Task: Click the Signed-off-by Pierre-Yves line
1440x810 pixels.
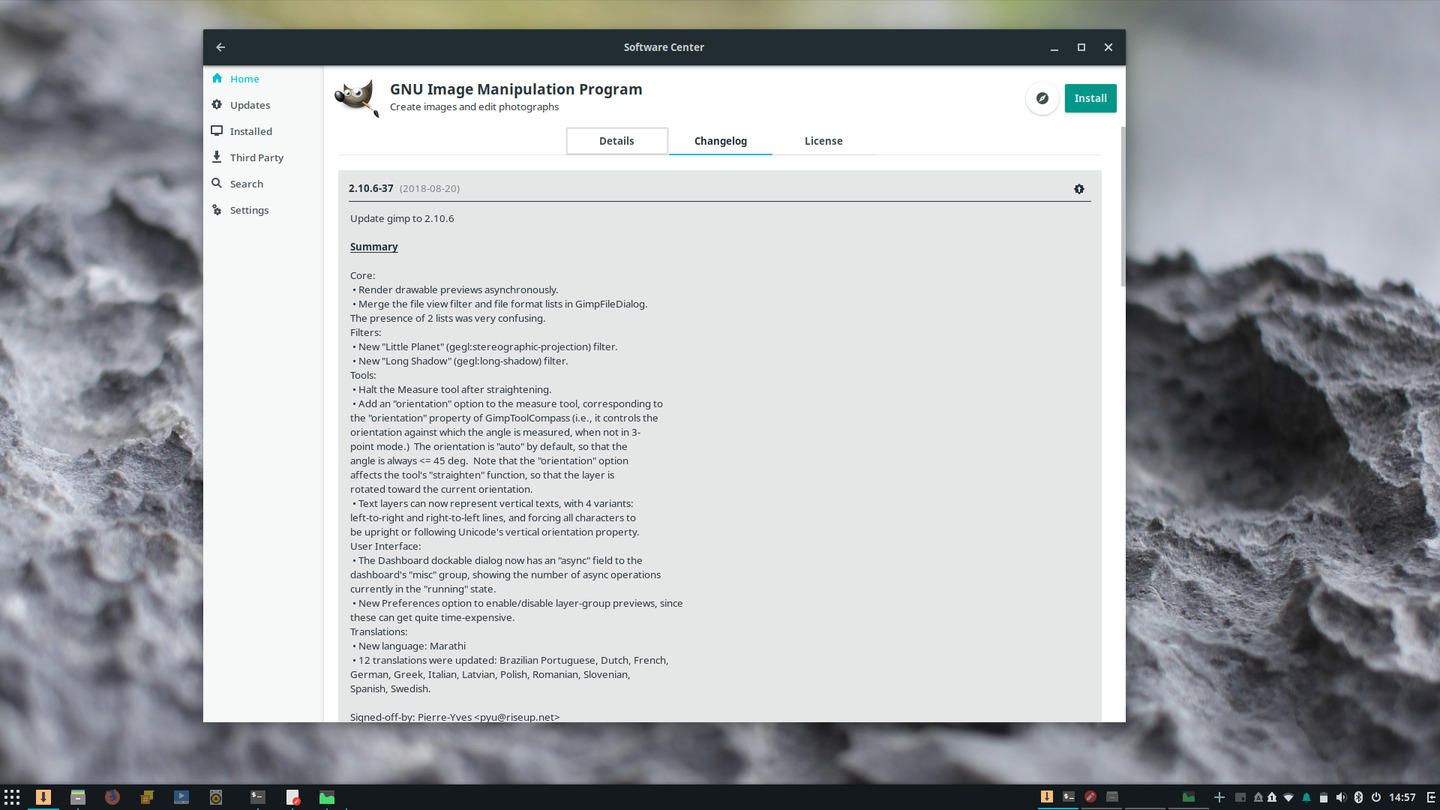Action: pos(455,716)
